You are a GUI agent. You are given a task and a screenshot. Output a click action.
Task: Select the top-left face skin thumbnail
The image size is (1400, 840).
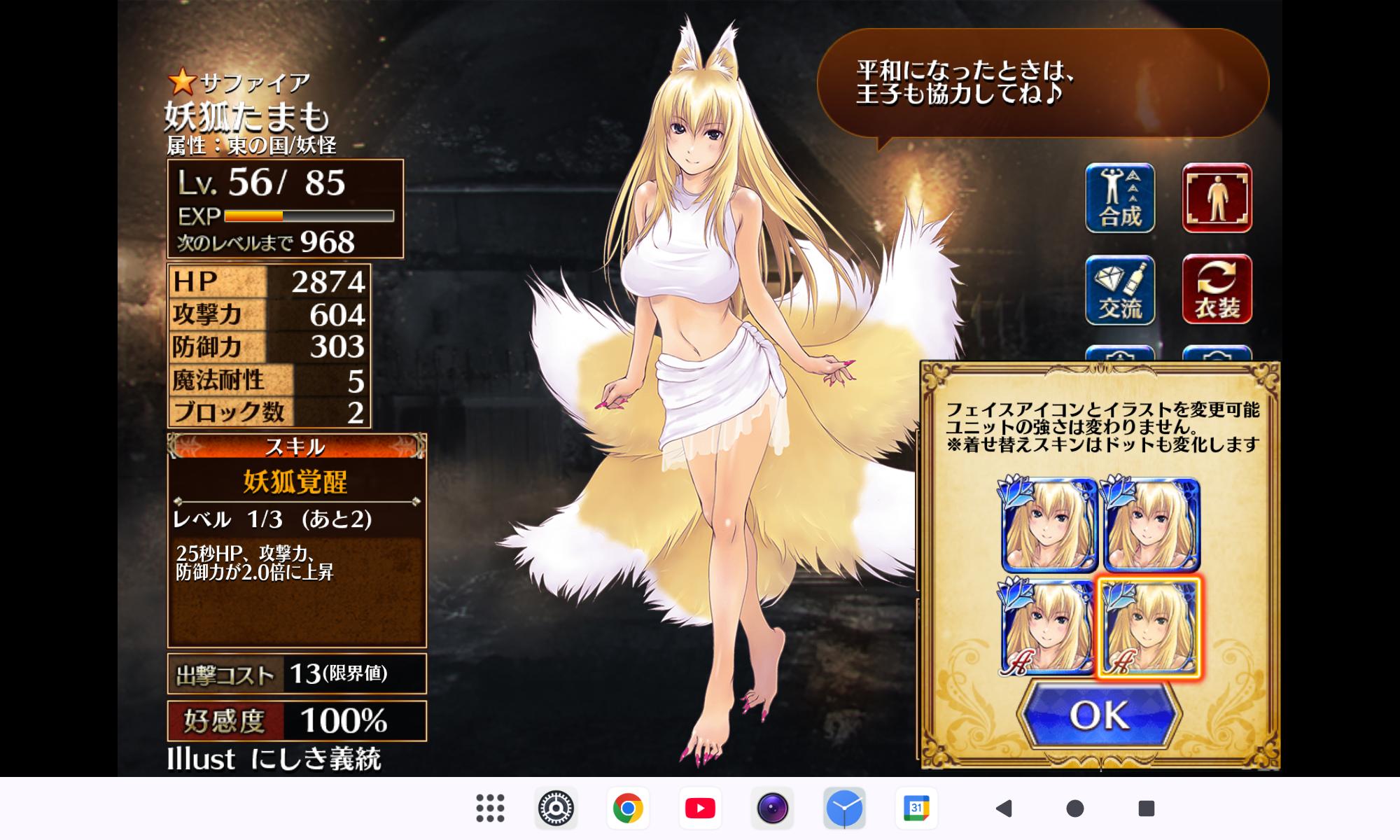(x=1048, y=525)
